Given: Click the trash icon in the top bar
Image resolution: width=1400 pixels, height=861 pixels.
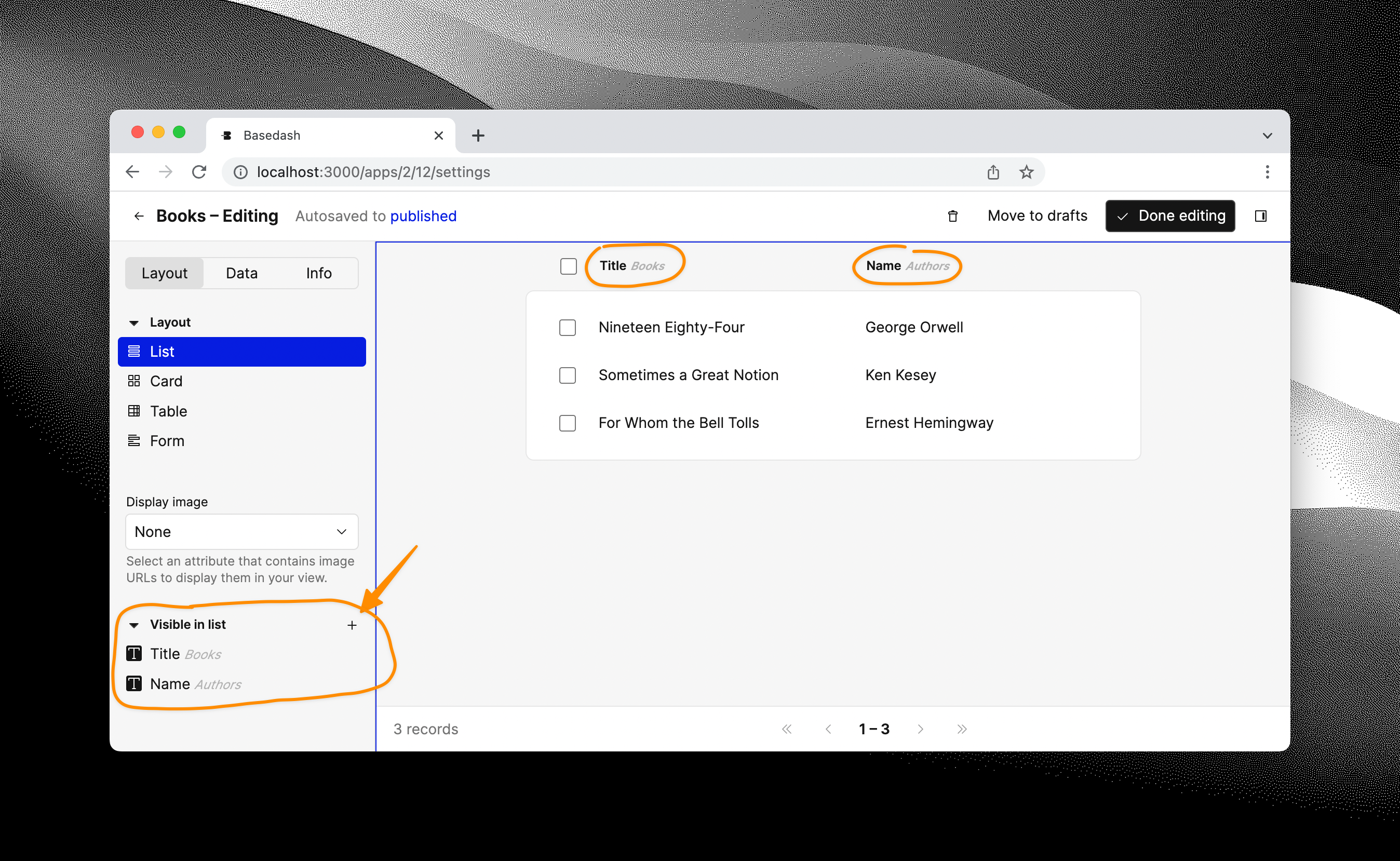Looking at the screenshot, I should [x=953, y=216].
